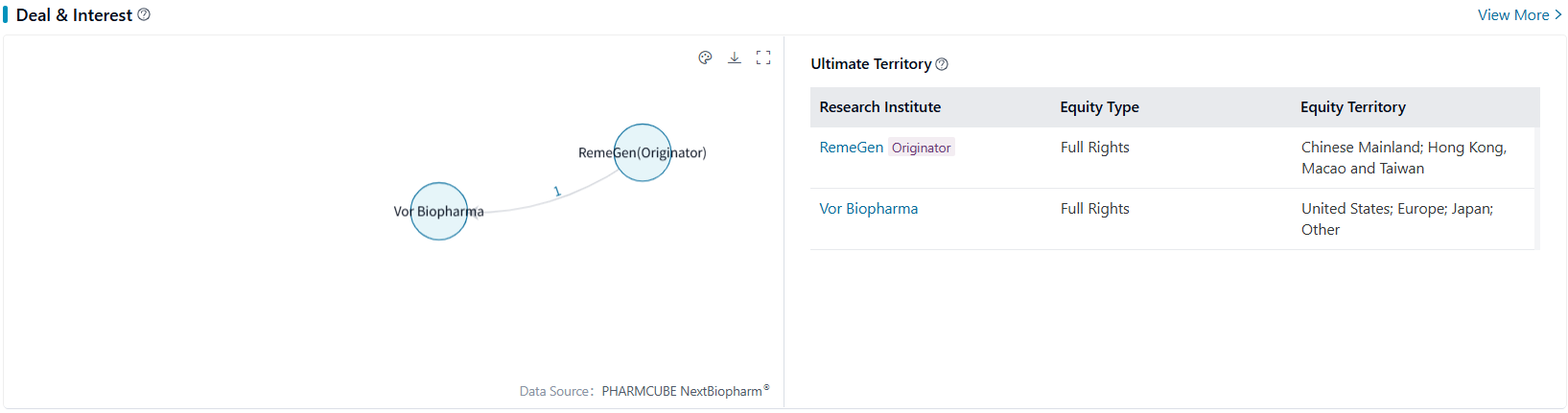1568x413 pixels.
Task: Click the Equity Territory column header
Action: point(1352,107)
